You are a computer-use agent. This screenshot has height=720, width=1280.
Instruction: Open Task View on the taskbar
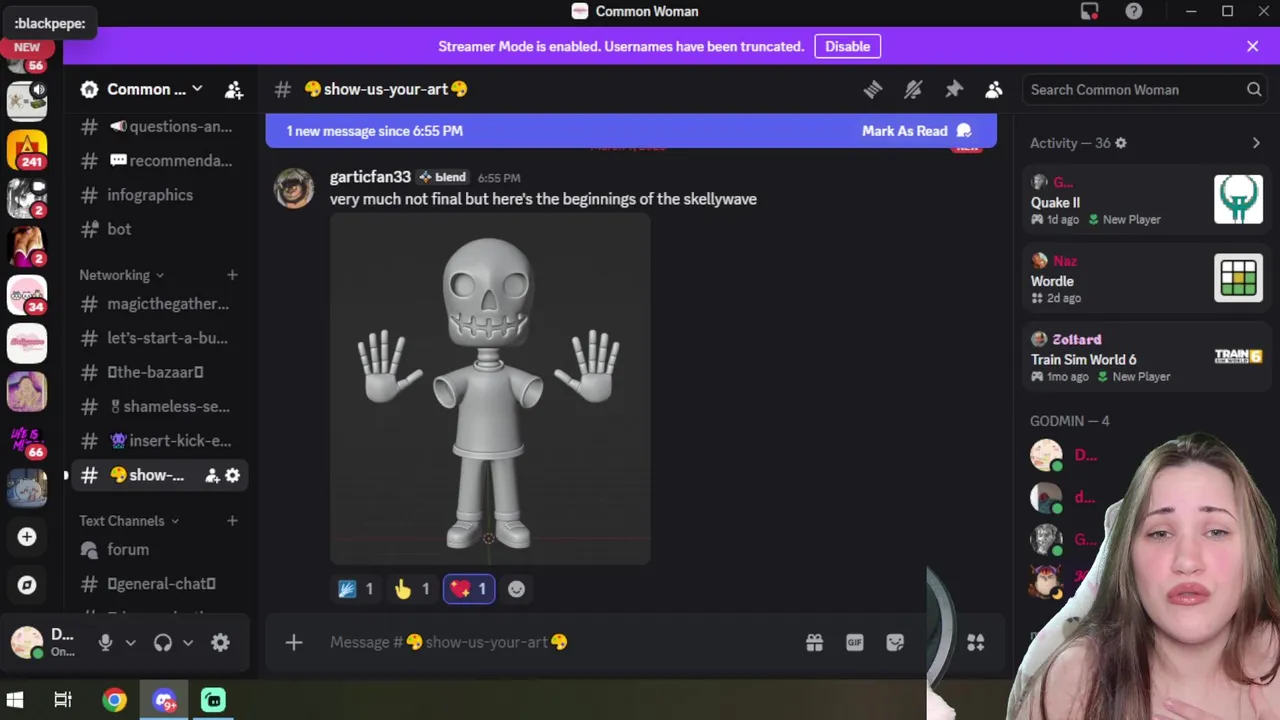(x=63, y=700)
